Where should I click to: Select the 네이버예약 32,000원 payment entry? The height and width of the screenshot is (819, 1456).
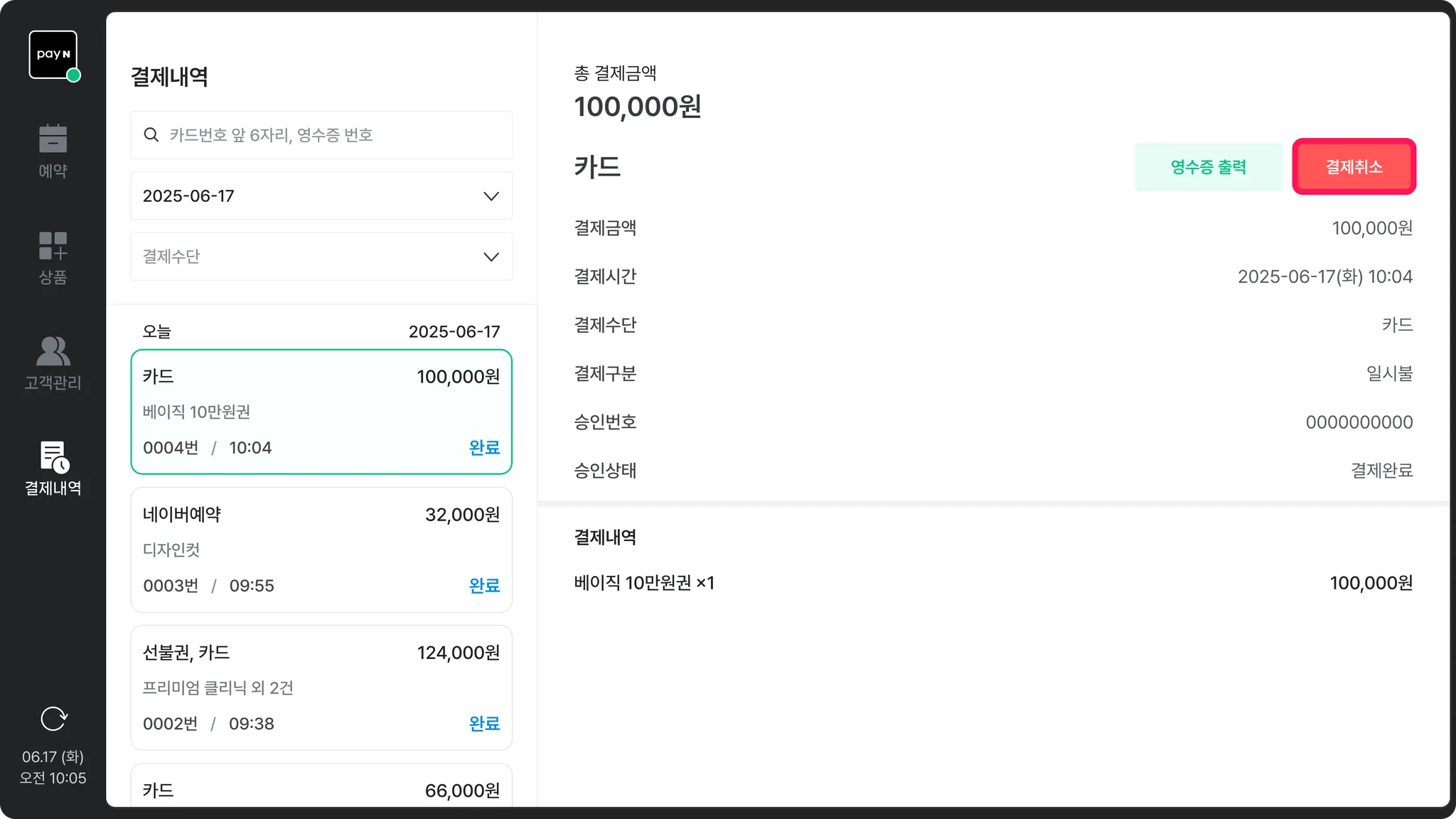pyautogui.click(x=321, y=550)
